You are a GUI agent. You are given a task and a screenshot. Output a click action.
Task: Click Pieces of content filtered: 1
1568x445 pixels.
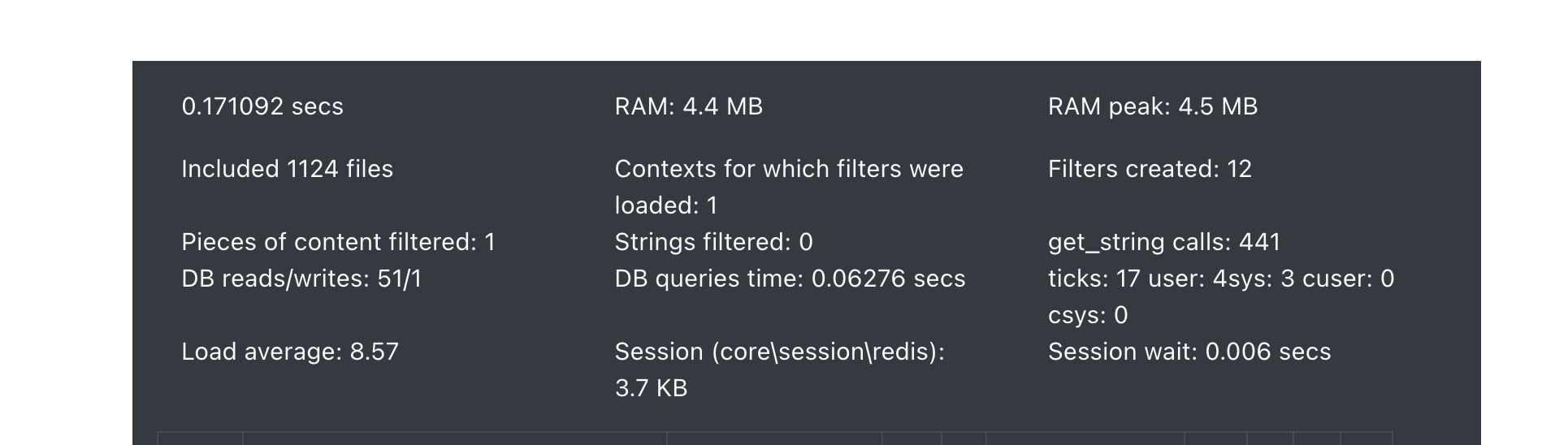click(x=339, y=242)
